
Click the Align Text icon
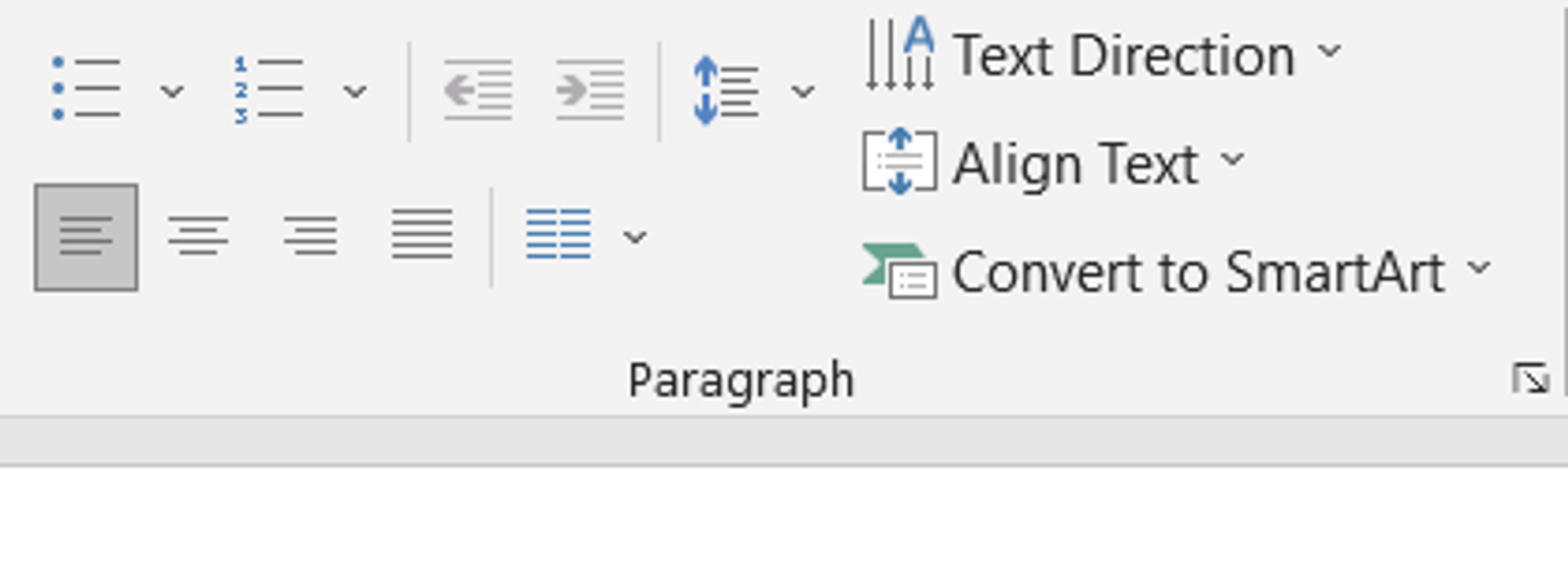tap(899, 162)
